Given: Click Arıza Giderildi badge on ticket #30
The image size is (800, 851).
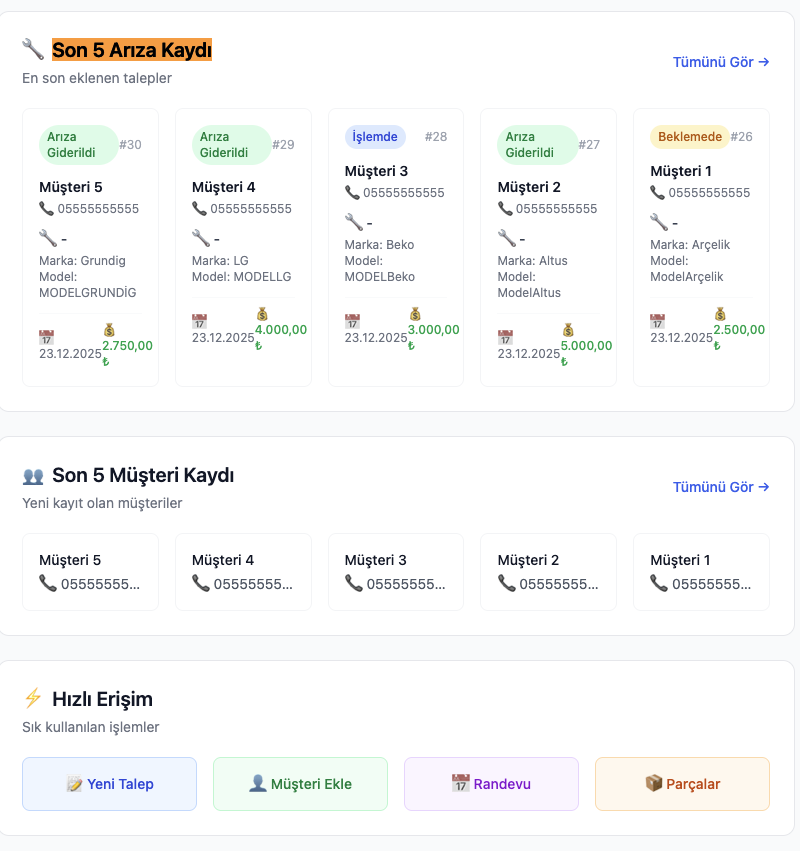Looking at the screenshot, I should pyautogui.click(x=78, y=145).
